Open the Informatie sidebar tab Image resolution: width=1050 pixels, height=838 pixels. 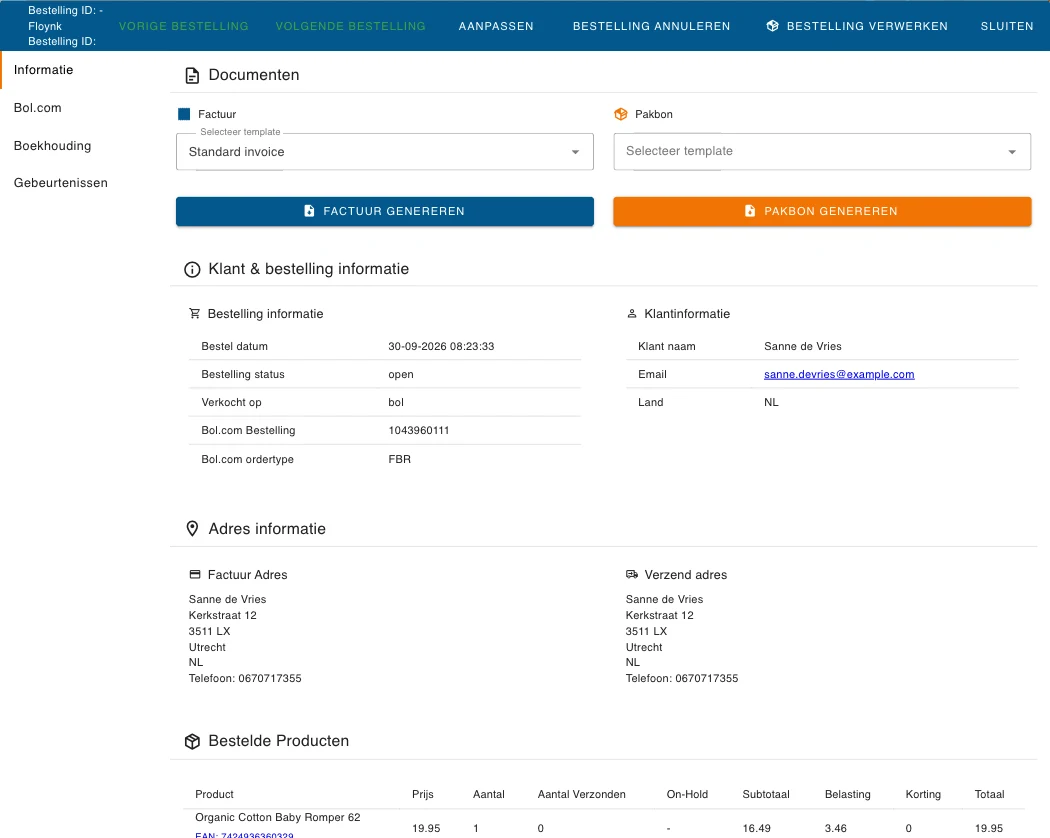(44, 70)
